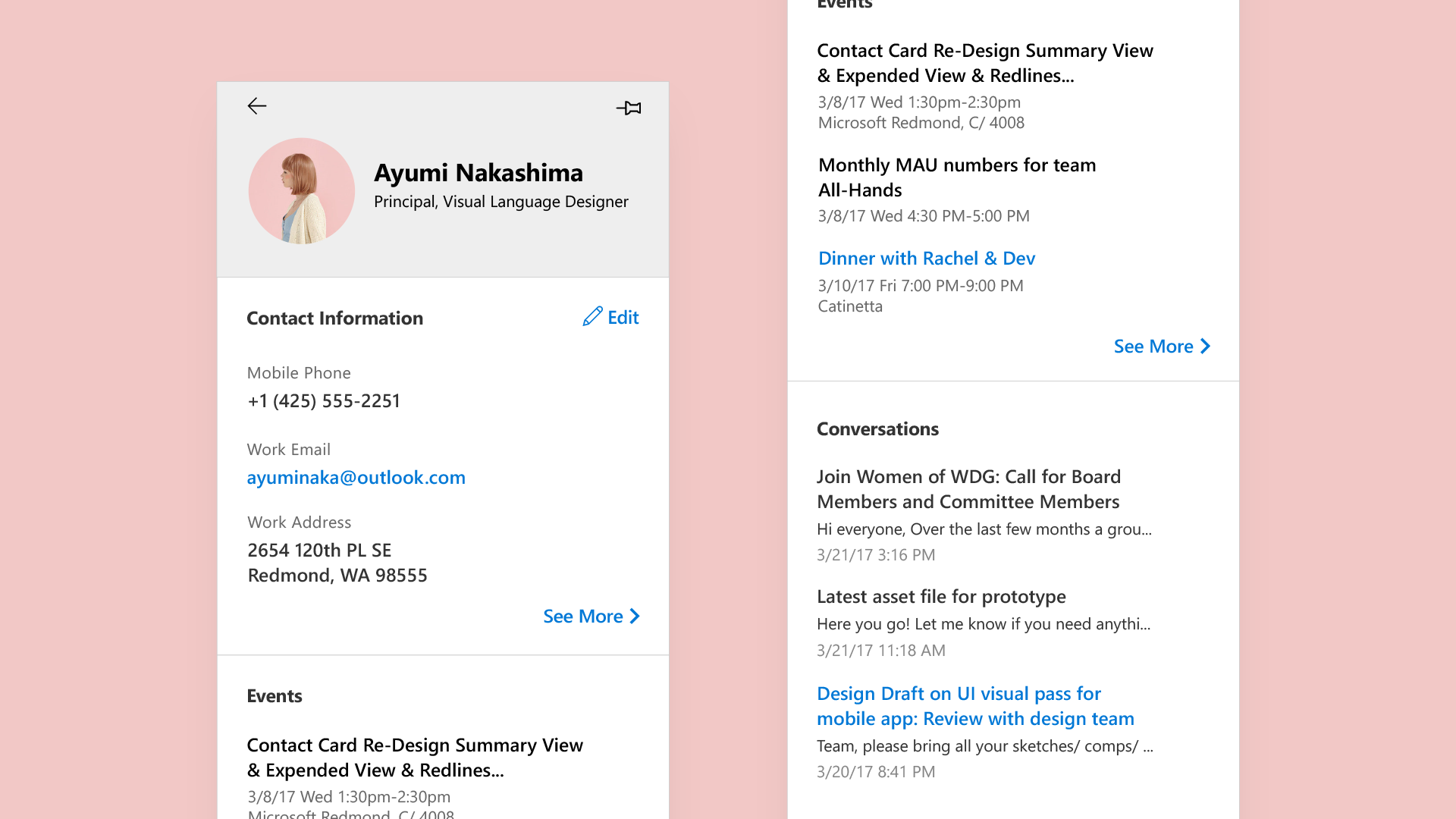
Task: Click the back arrow to return
Action: (x=256, y=106)
